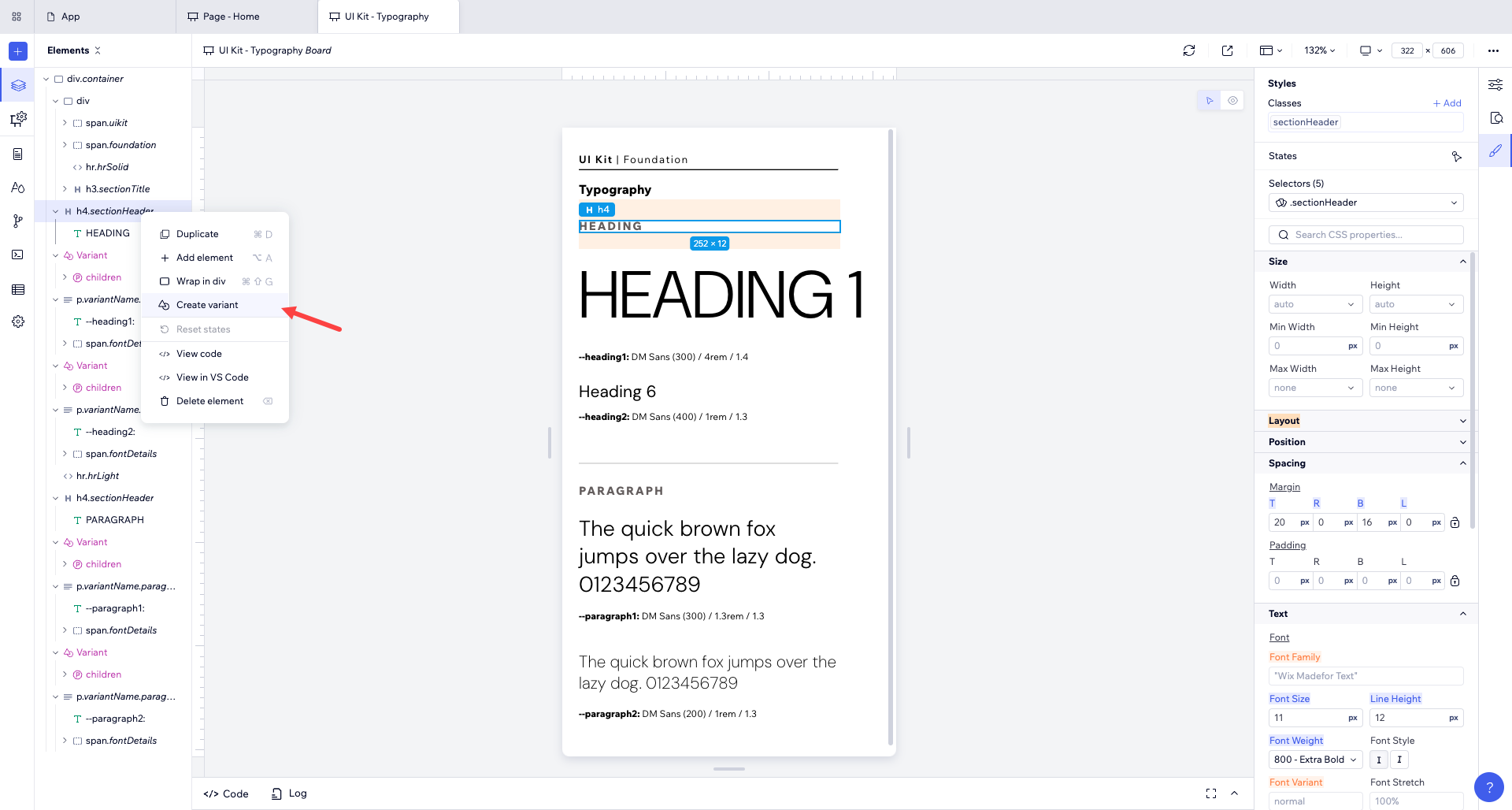Open the Git branch sidebar icon
The height and width of the screenshot is (810, 1512).
[x=18, y=221]
